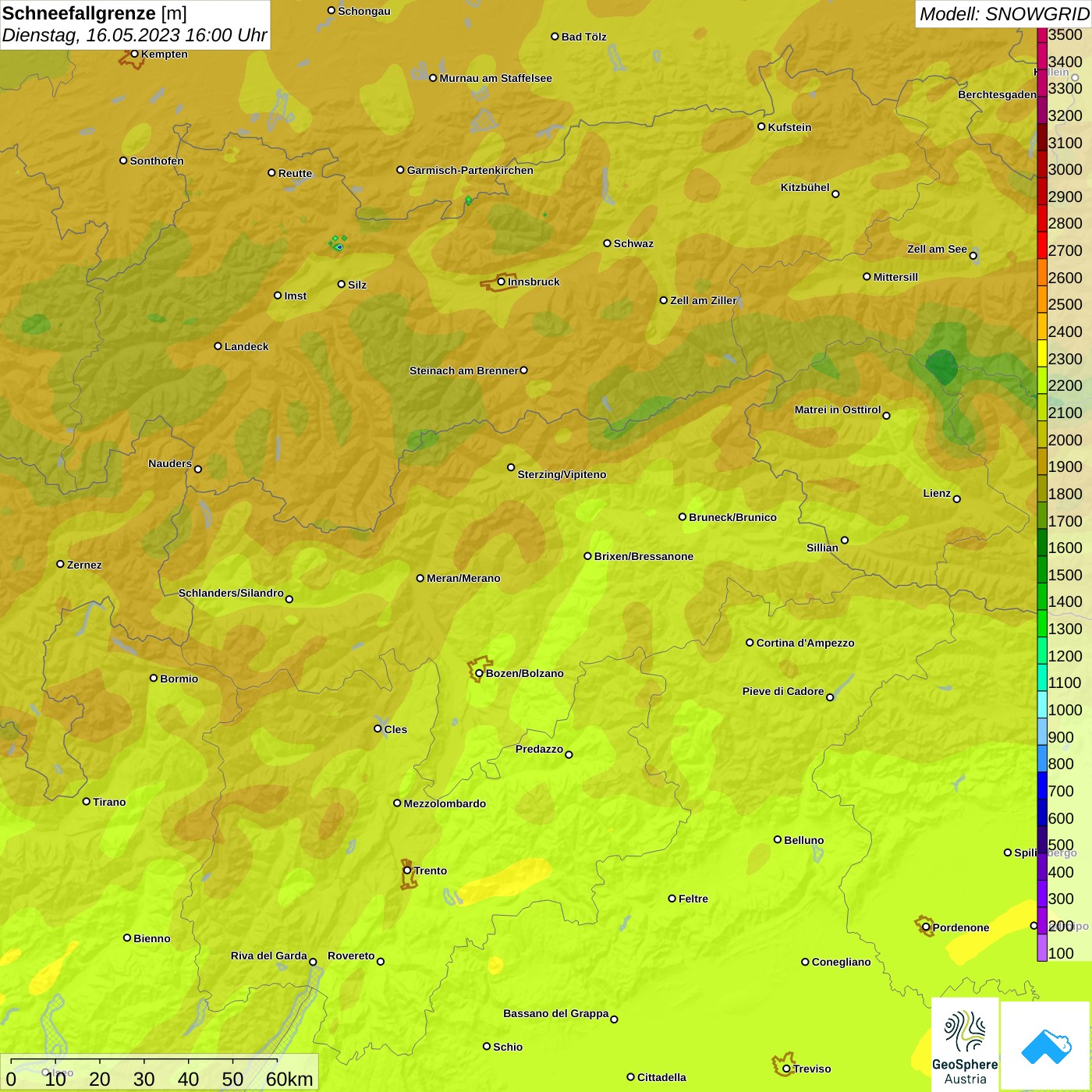Click the 3500 legend value
Image resolution: width=1092 pixels, height=1092 pixels.
click(x=1065, y=34)
